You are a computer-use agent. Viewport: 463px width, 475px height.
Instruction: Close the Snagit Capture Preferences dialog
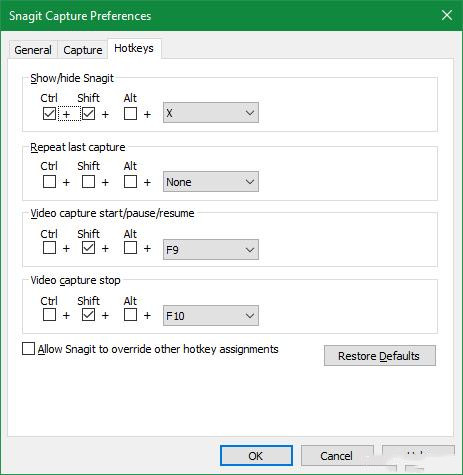click(447, 15)
